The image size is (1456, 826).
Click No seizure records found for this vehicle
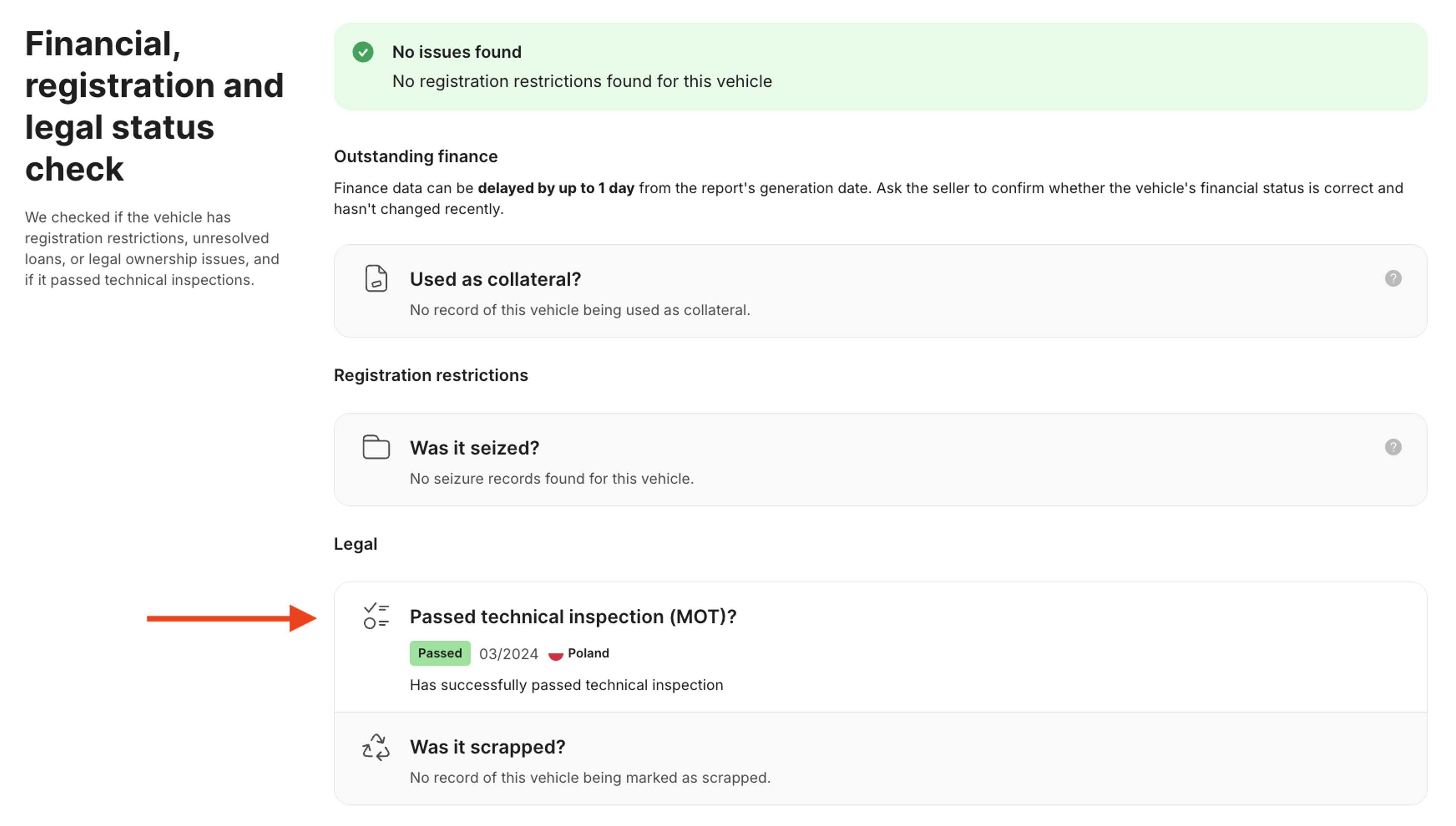pyautogui.click(x=551, y=479)
